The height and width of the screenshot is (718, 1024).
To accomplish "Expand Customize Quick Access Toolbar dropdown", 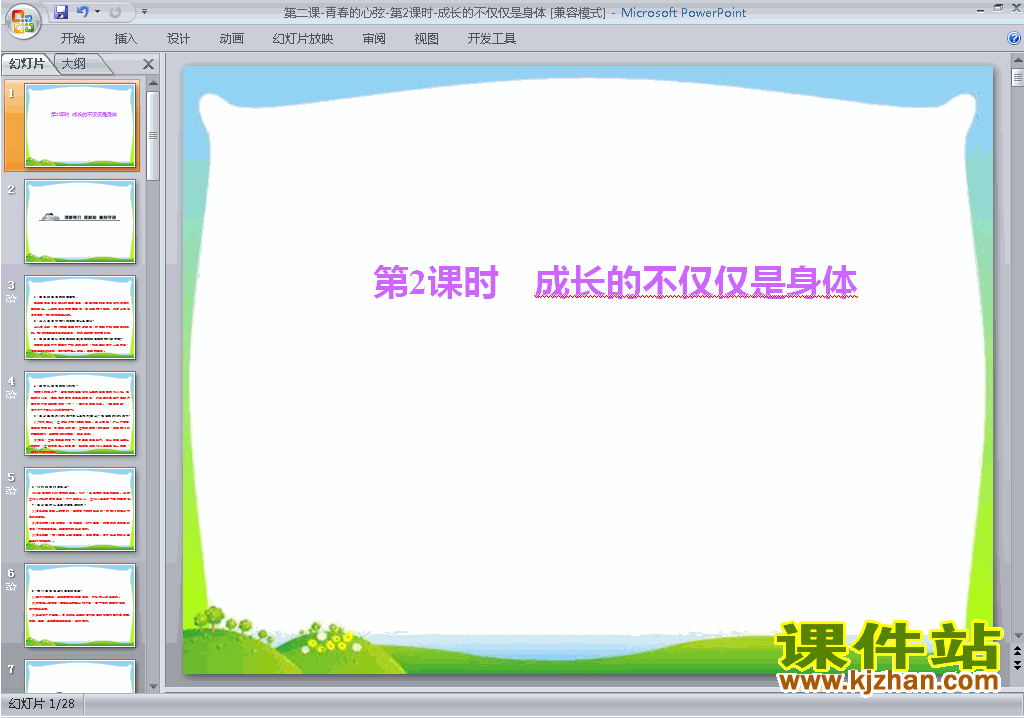I will pos(144,12).
